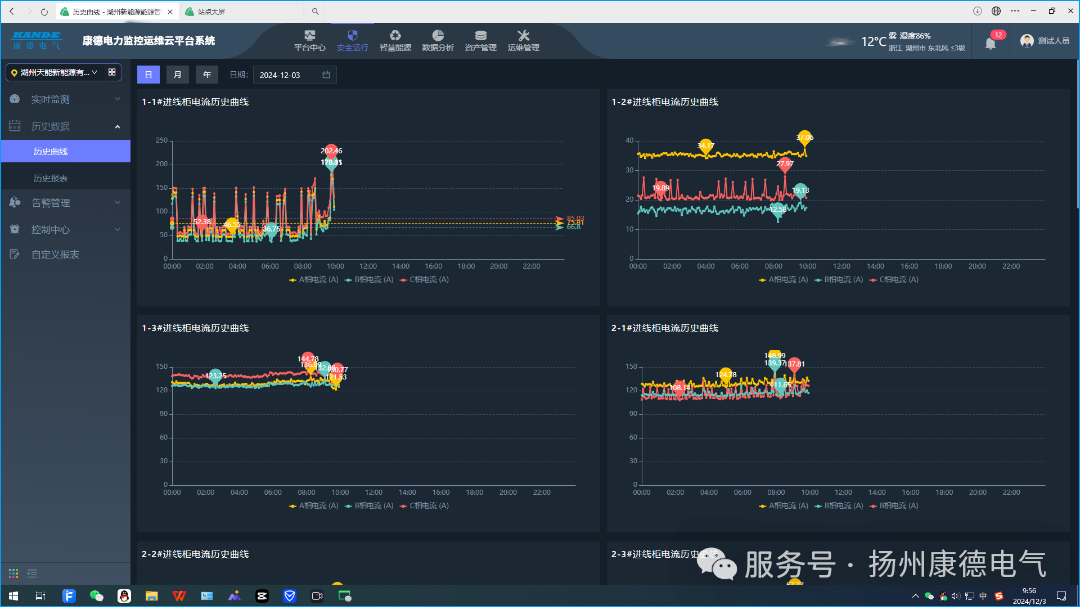Switch chart range to 月 button

177,74
